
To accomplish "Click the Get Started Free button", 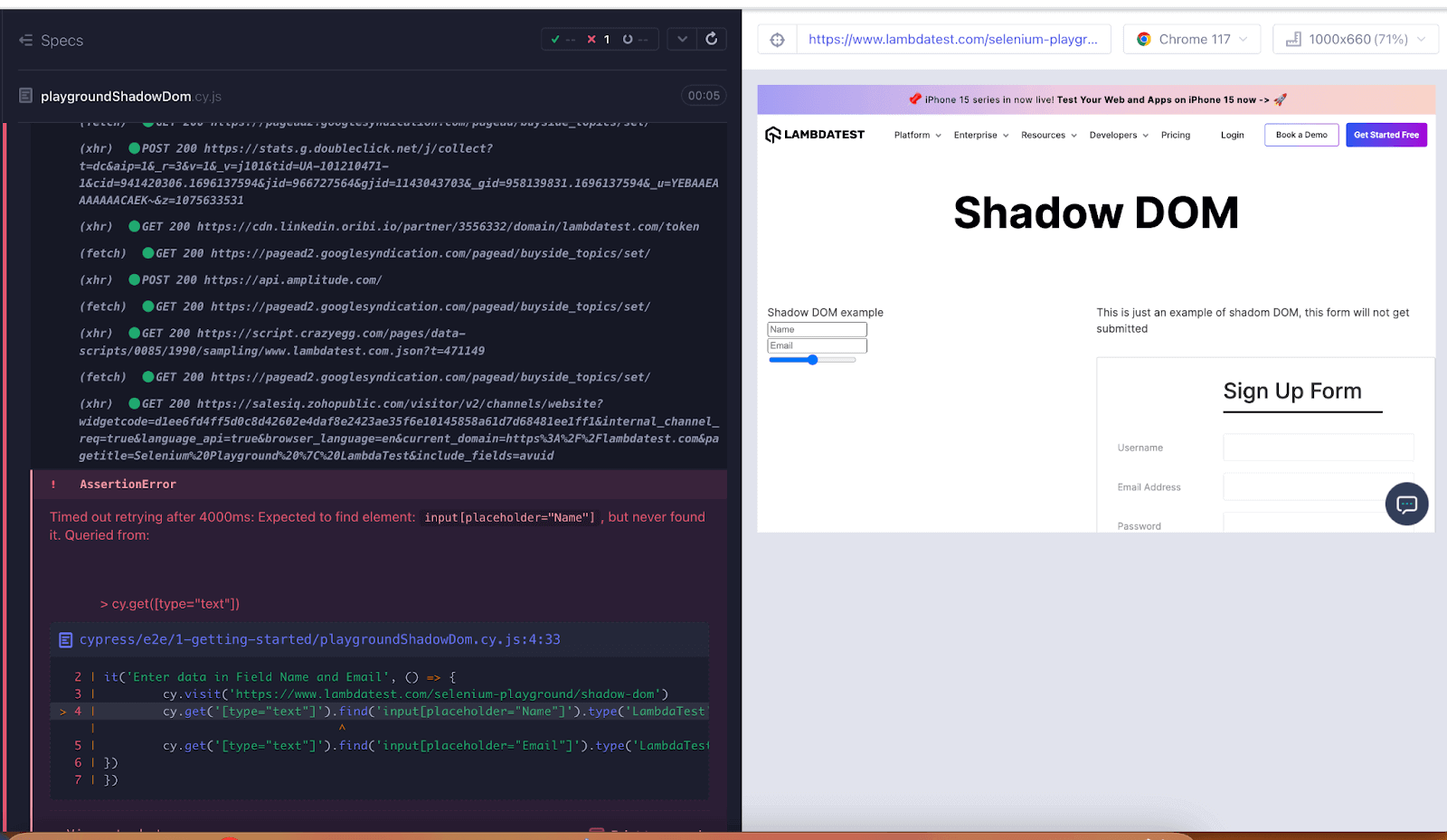I will [x=1386, y=135].
